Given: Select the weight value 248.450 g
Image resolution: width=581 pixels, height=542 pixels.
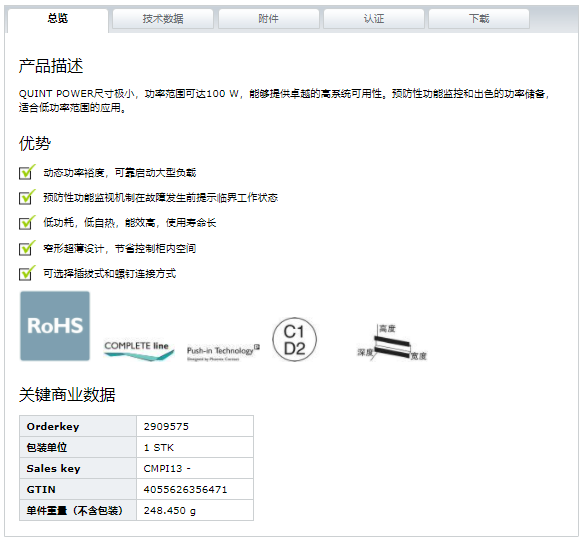Looking at the screenshot, I should (170, 511).
